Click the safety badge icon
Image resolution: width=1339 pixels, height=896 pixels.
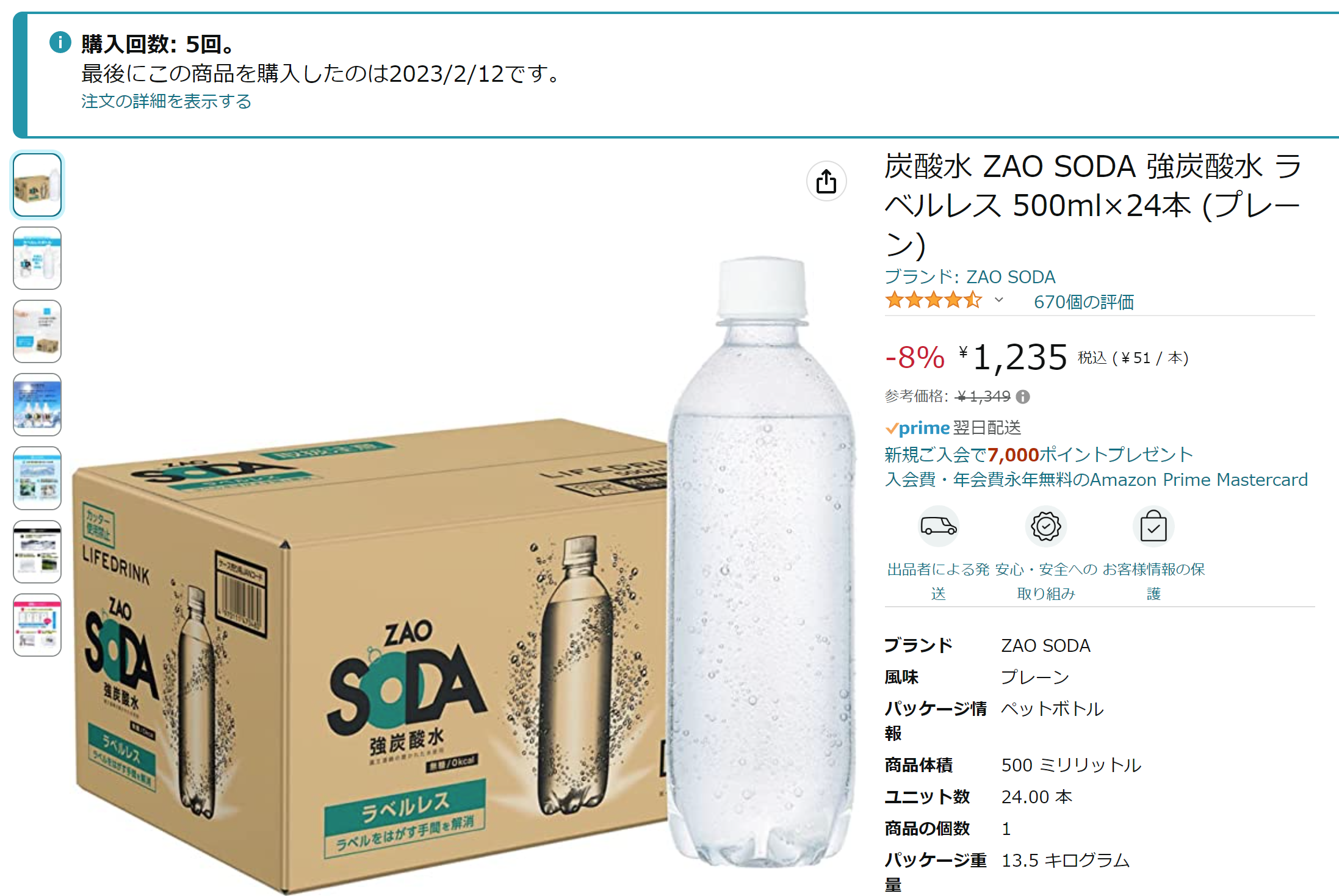[1046, 526]
